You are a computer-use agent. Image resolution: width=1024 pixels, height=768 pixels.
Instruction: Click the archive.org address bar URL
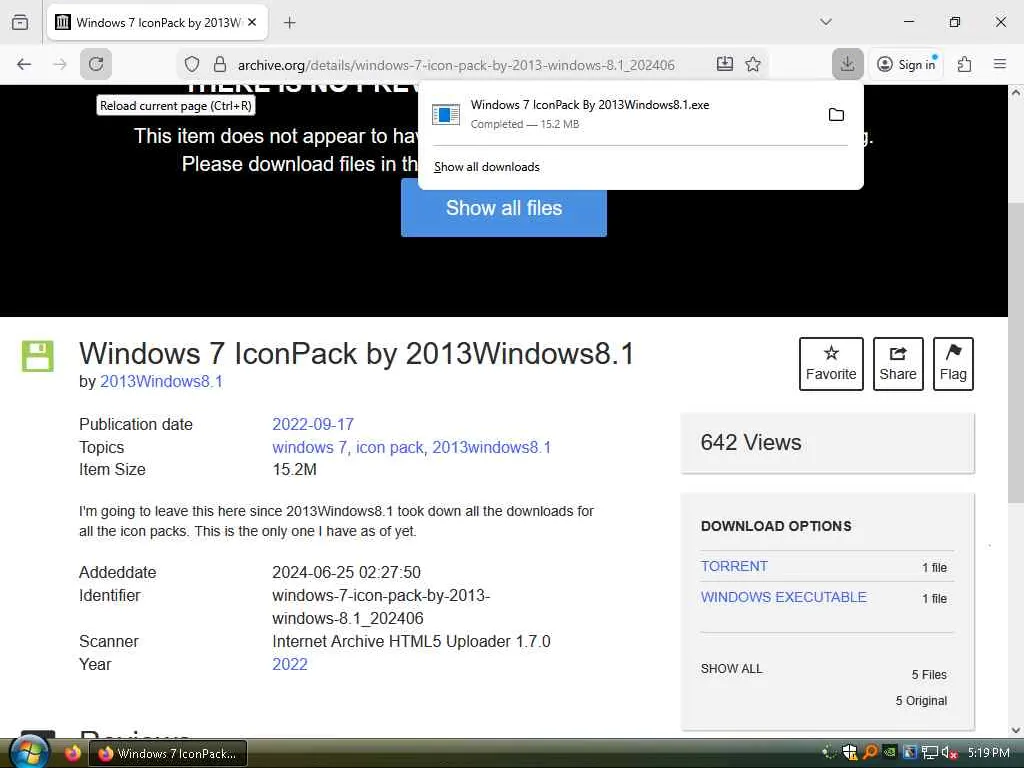[456, 65]
